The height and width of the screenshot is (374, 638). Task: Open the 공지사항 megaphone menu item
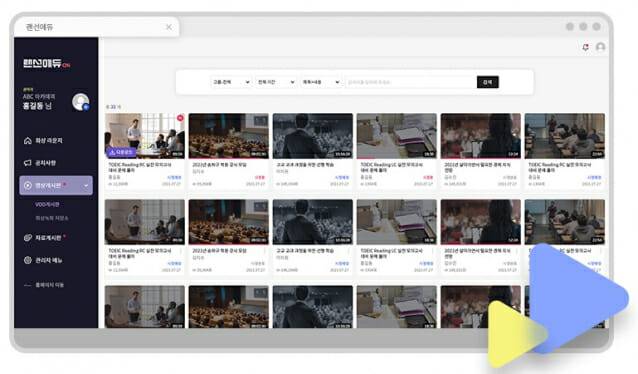click(40, 163)
